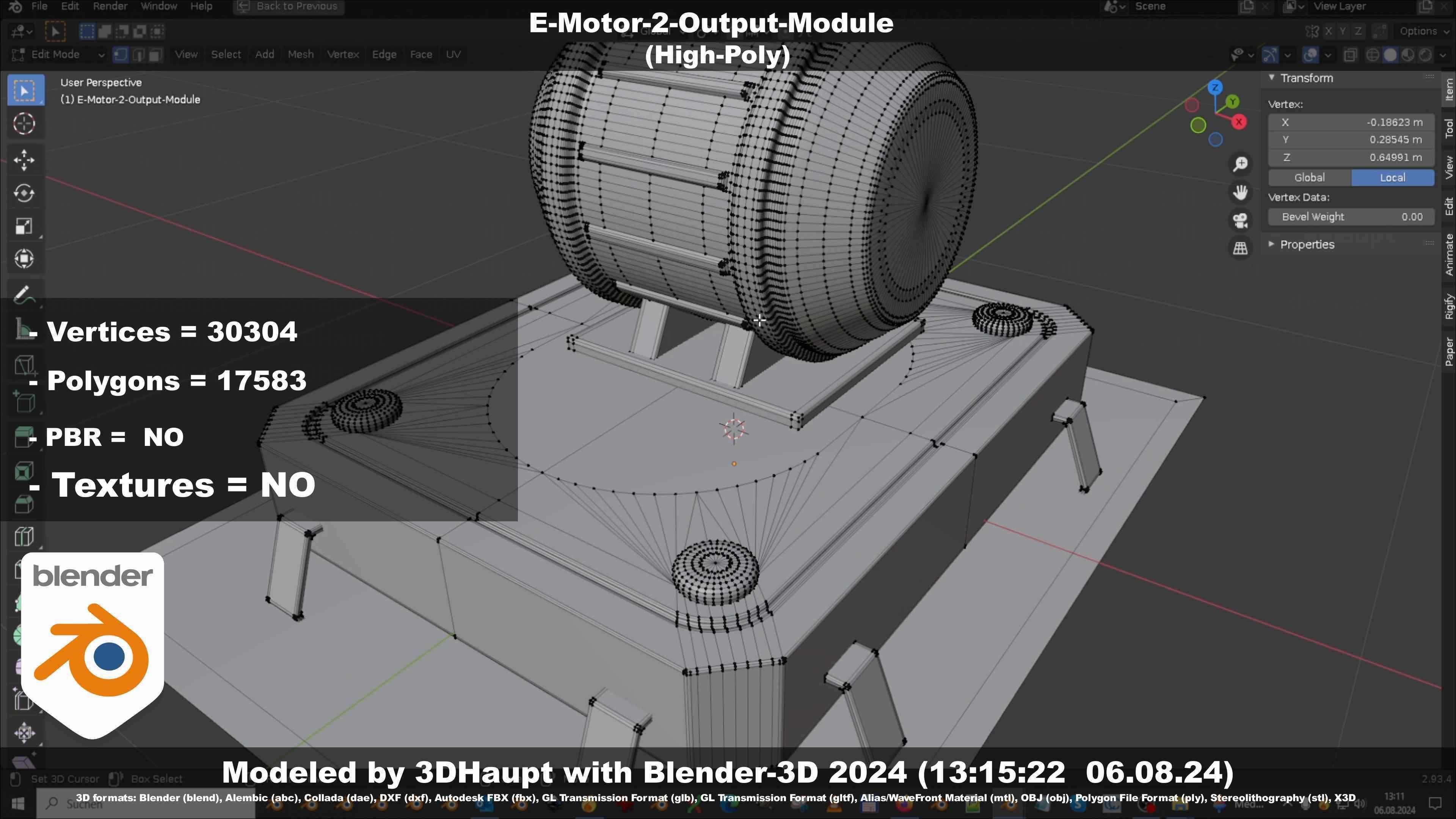The image size is (1456, 819).
Task: Switch to rendered shading
Action: 1425,55
